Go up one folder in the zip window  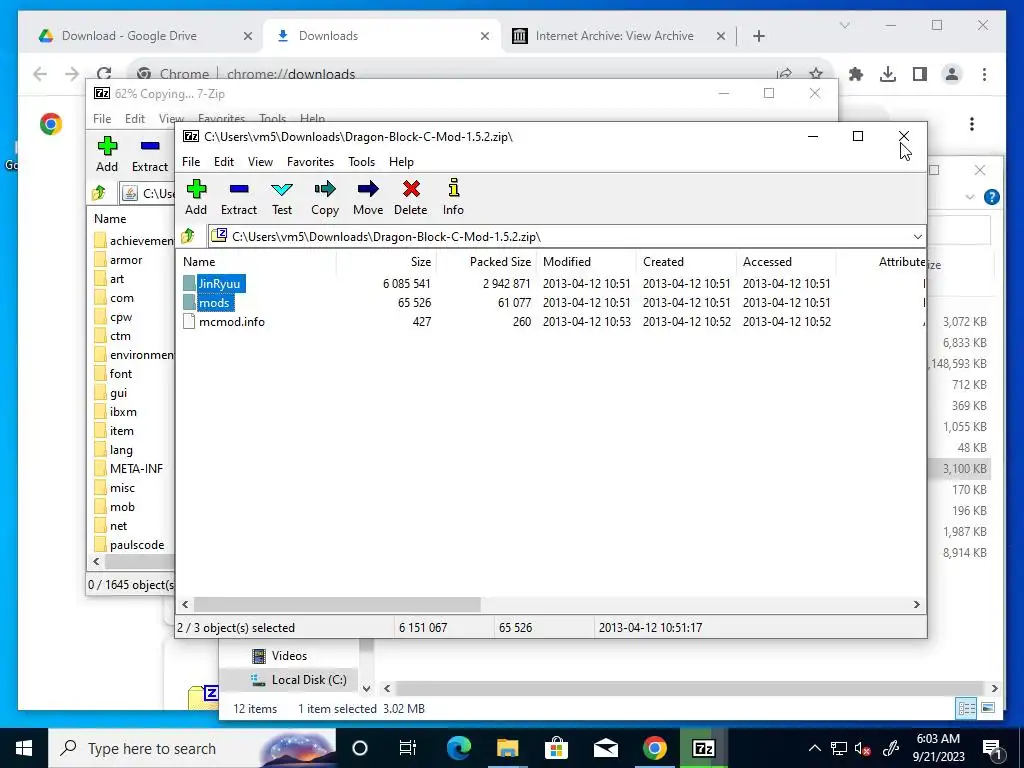188,236
